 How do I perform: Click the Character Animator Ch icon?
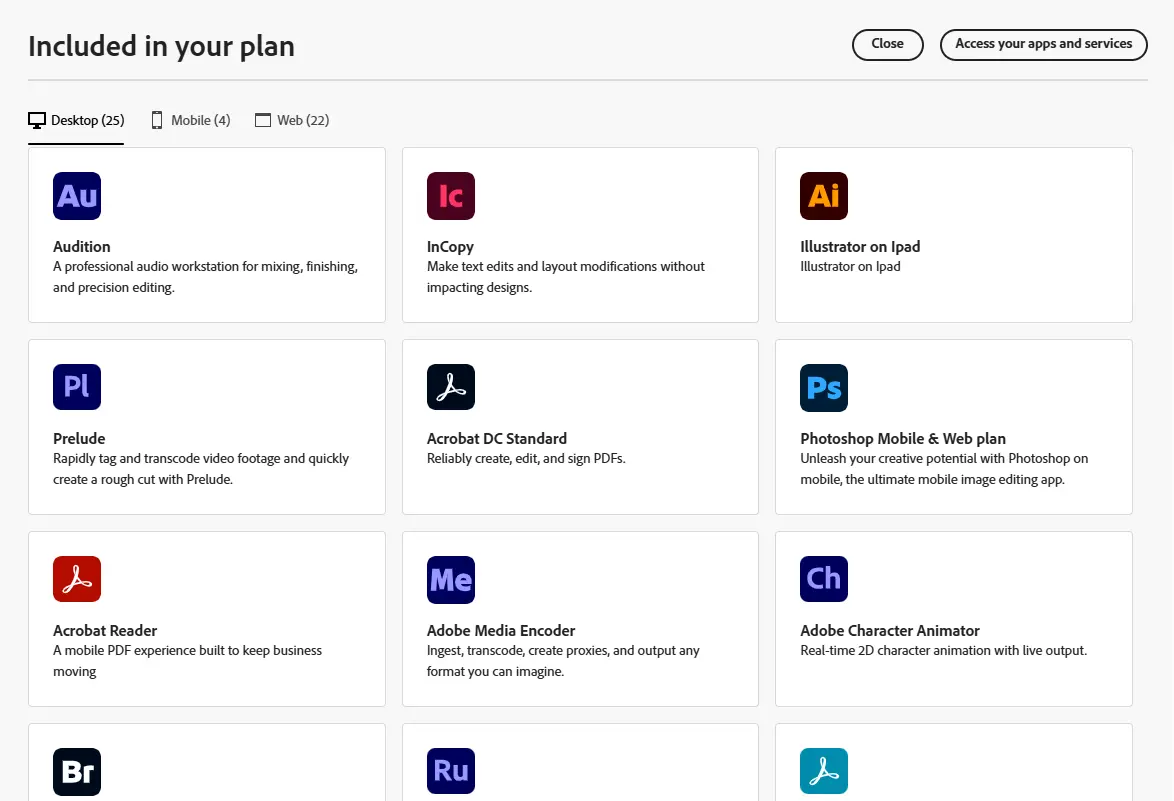click(x=824, y=579)
